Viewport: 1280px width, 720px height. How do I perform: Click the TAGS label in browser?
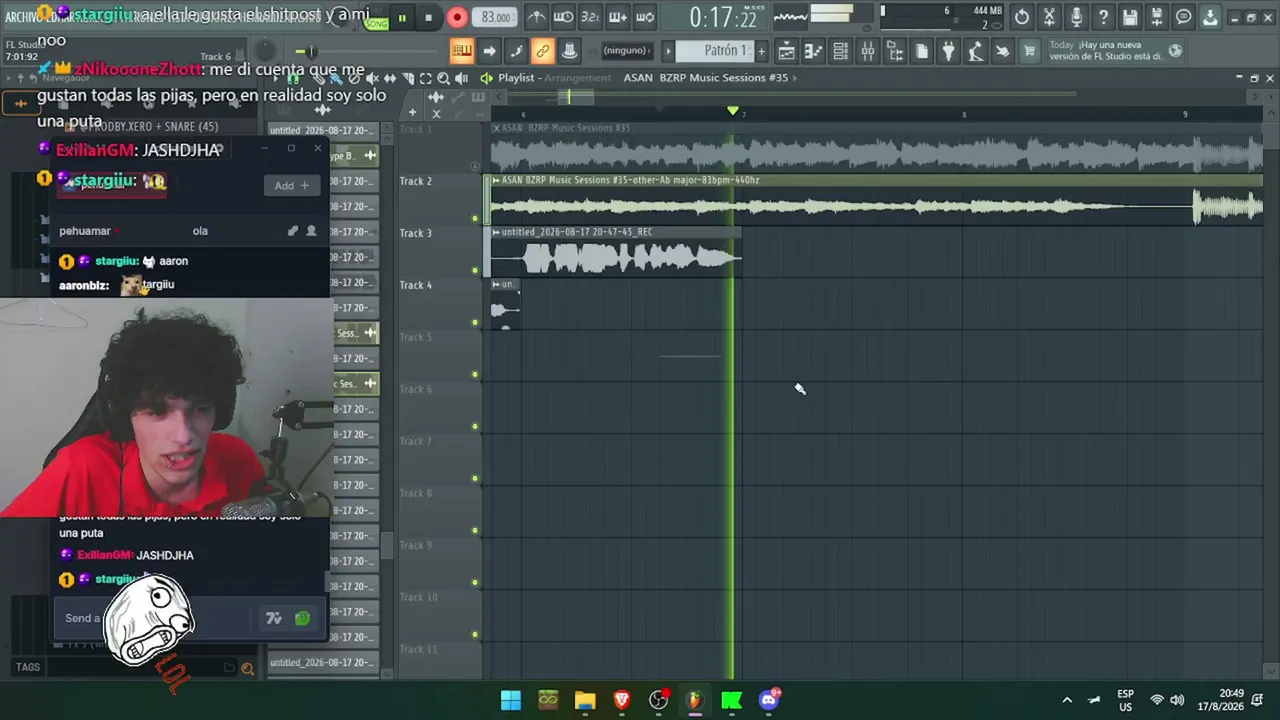tap(28, 667)
